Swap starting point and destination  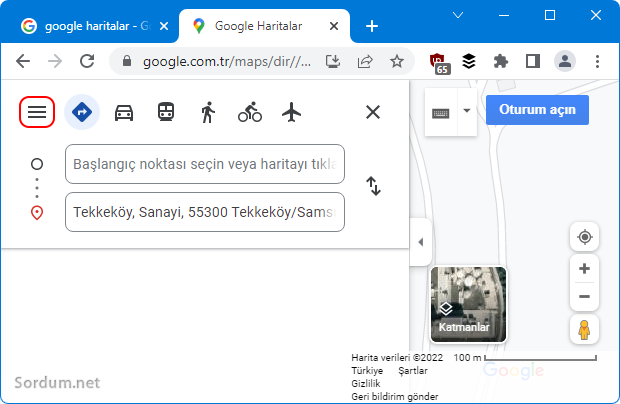point(373,186)
